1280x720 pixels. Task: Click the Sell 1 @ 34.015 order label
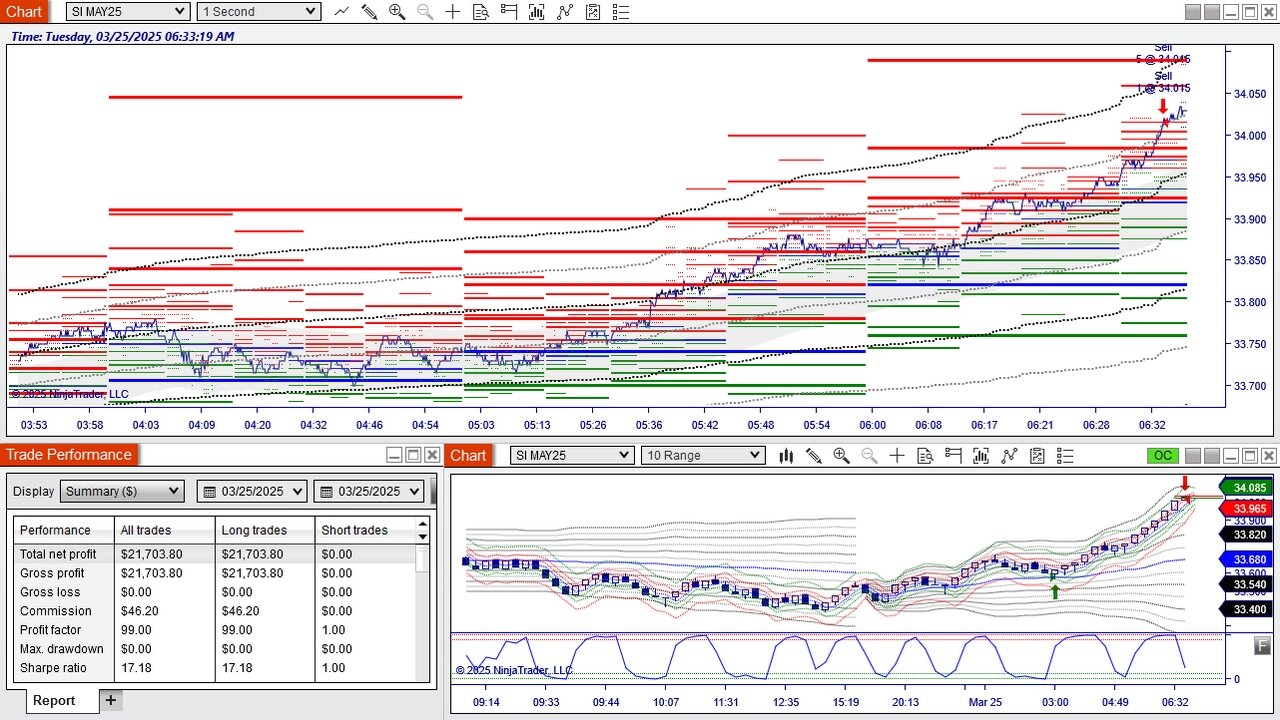point(1163,82)
